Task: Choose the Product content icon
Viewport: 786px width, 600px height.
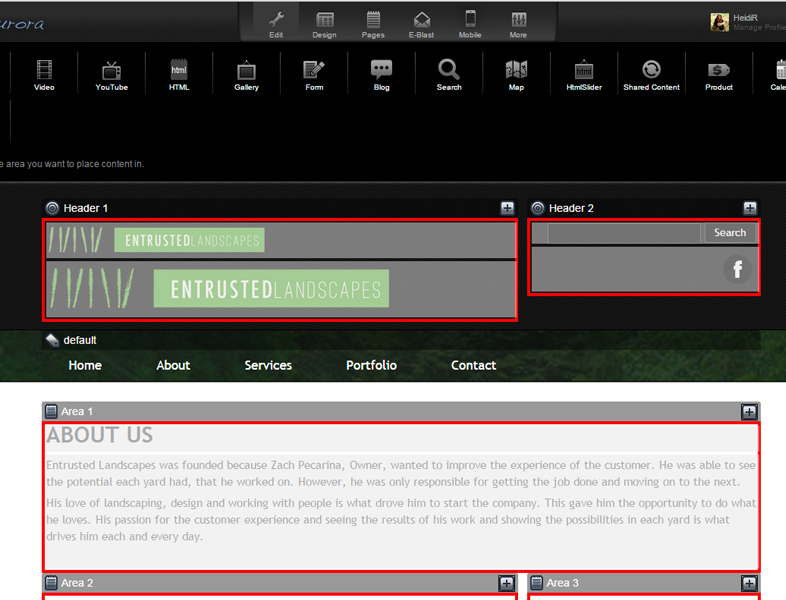Action: [x=719, y=75]
